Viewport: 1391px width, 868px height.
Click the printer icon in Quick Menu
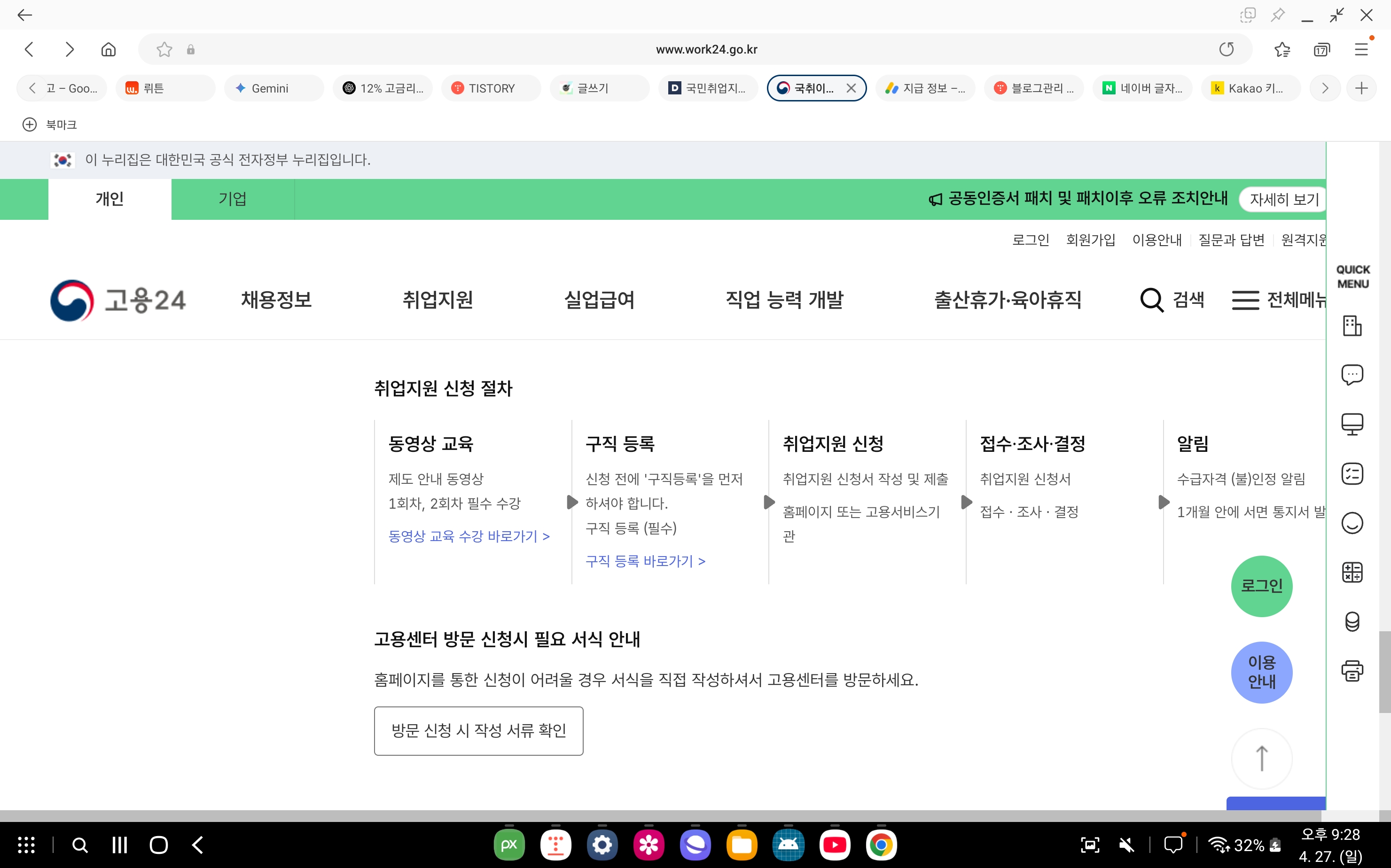click(x=1352, y=671)
